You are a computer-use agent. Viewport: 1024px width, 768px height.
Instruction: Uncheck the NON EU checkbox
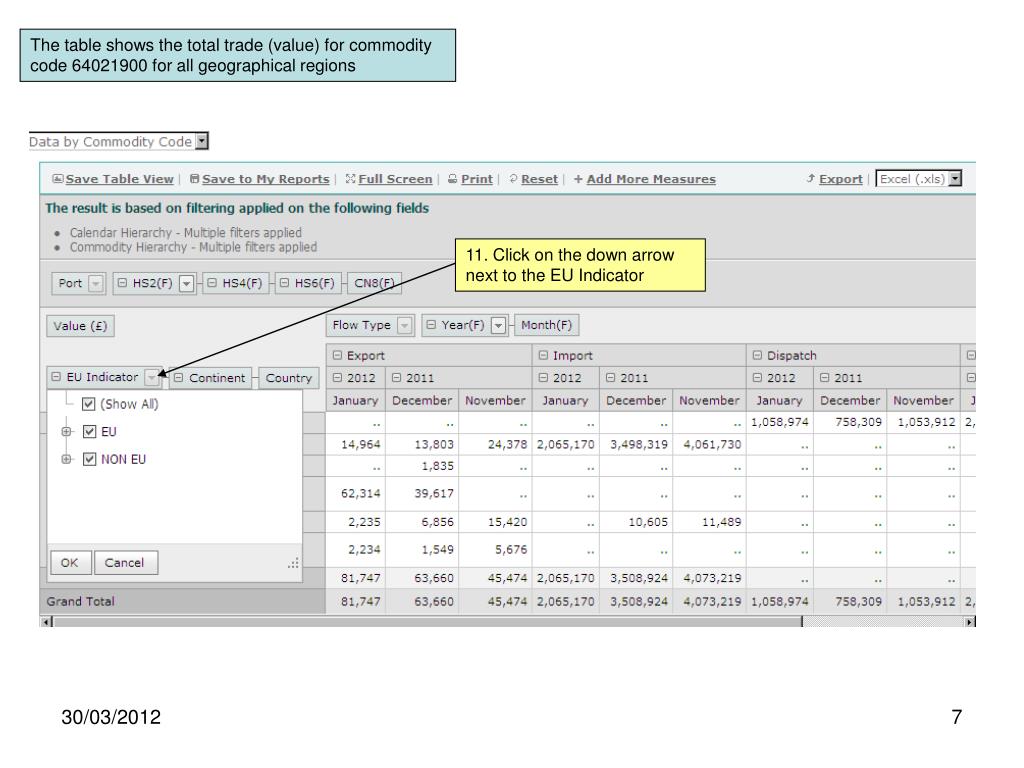tap(89, 459)
